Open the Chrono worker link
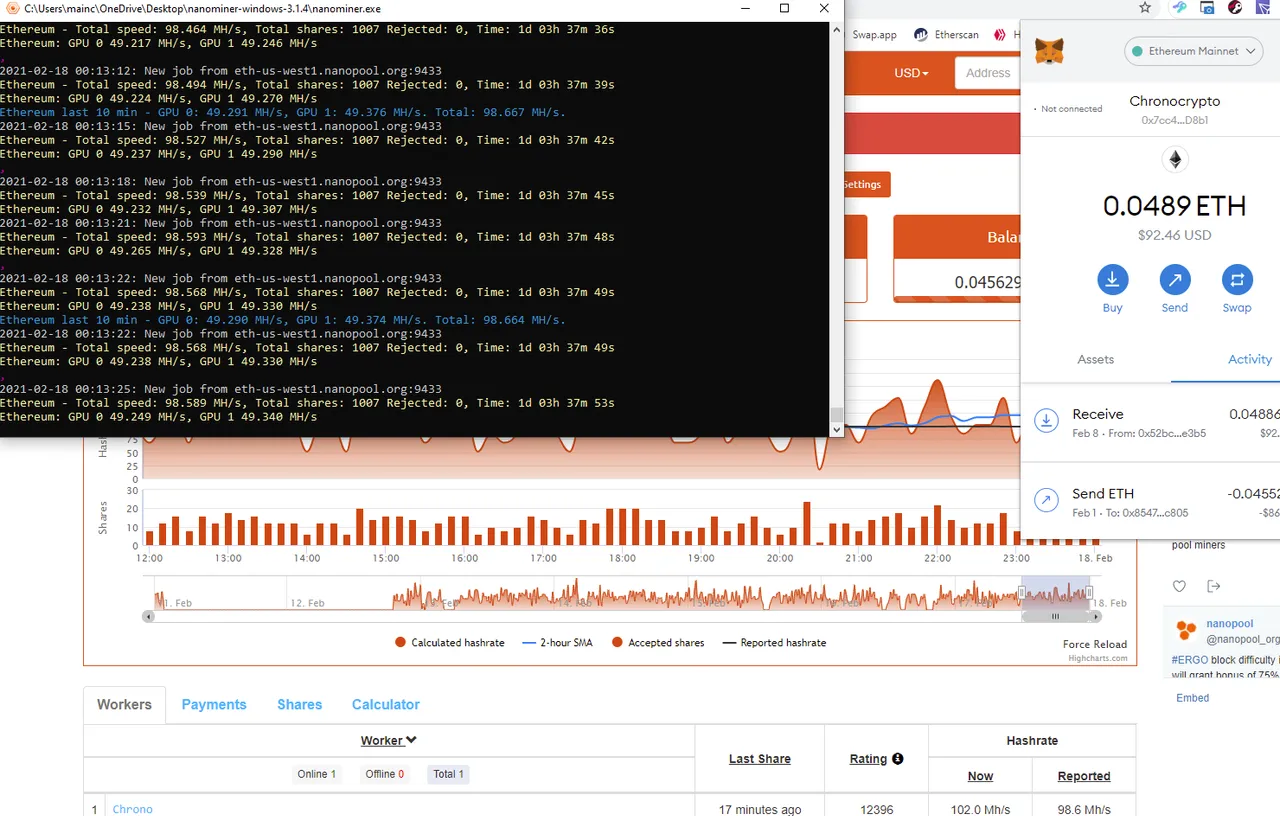 pyautogui.click(x=133, y=809)
